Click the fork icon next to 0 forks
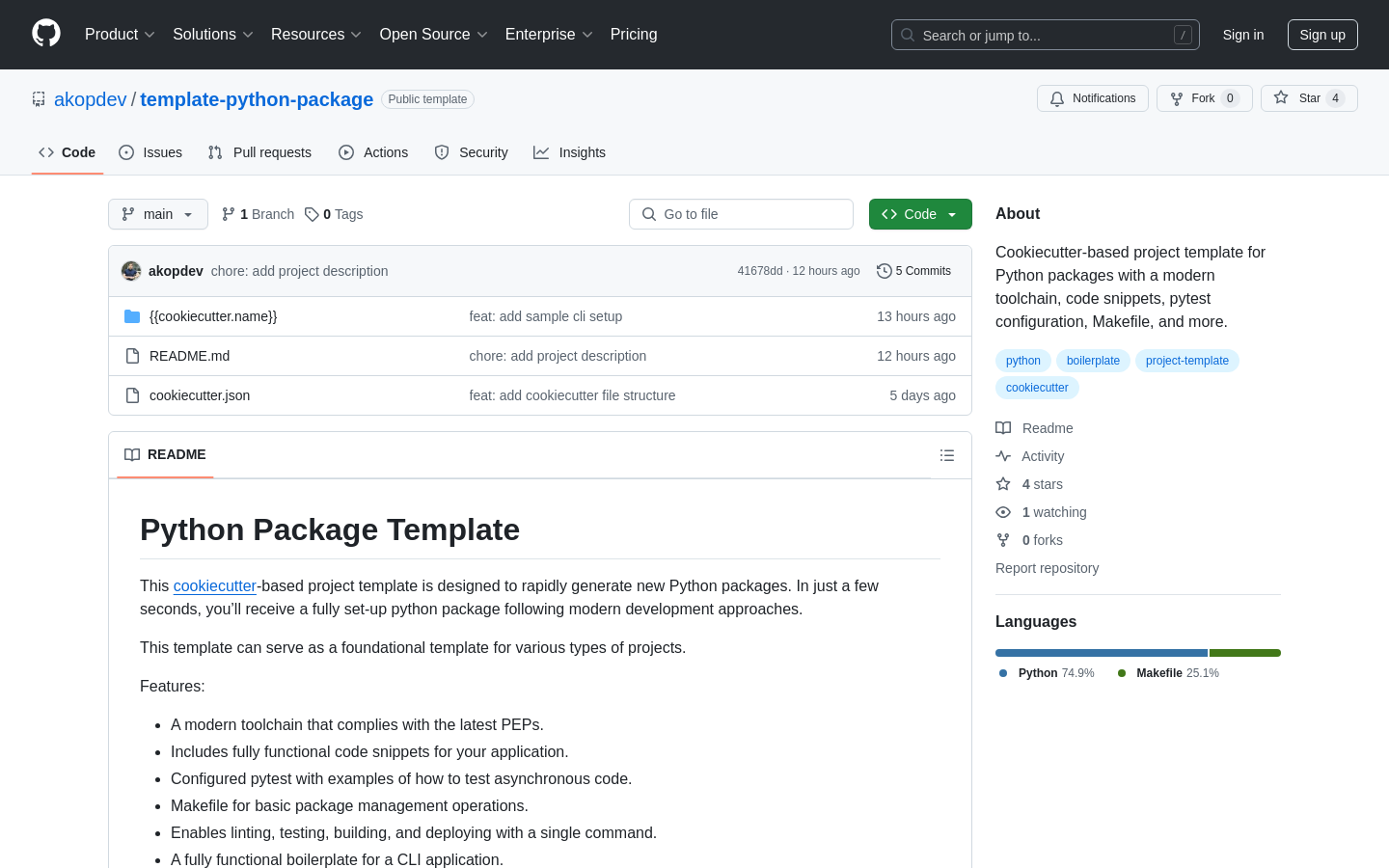 click(1003, 540)
